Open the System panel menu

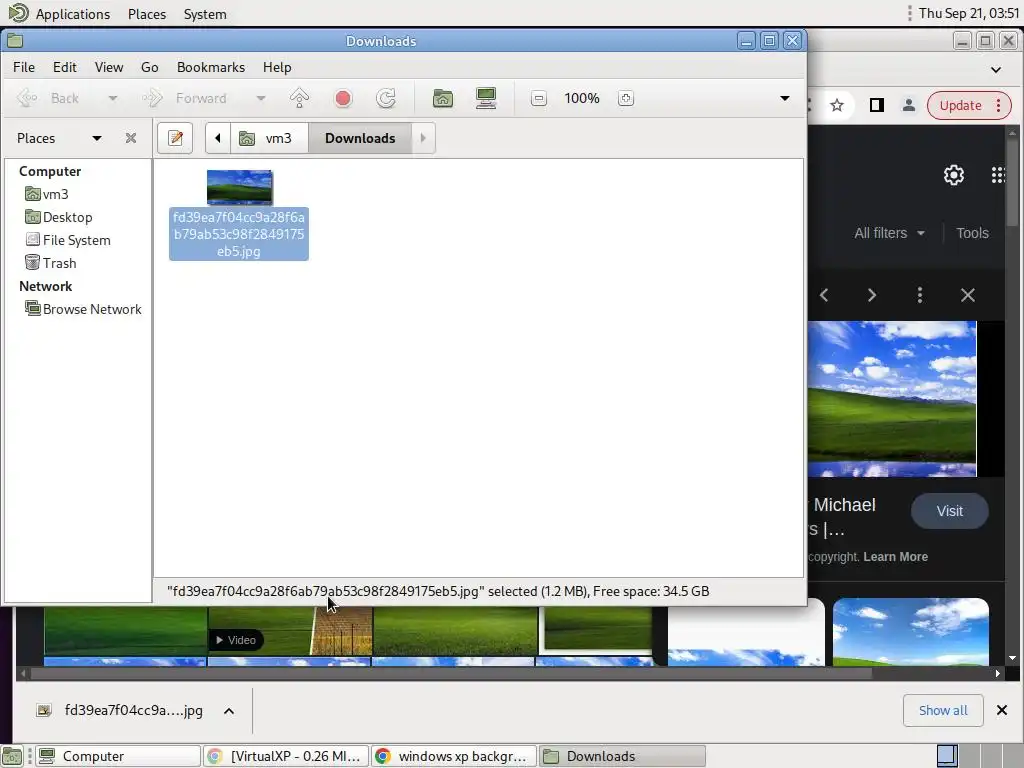click(x=205, y=14)
